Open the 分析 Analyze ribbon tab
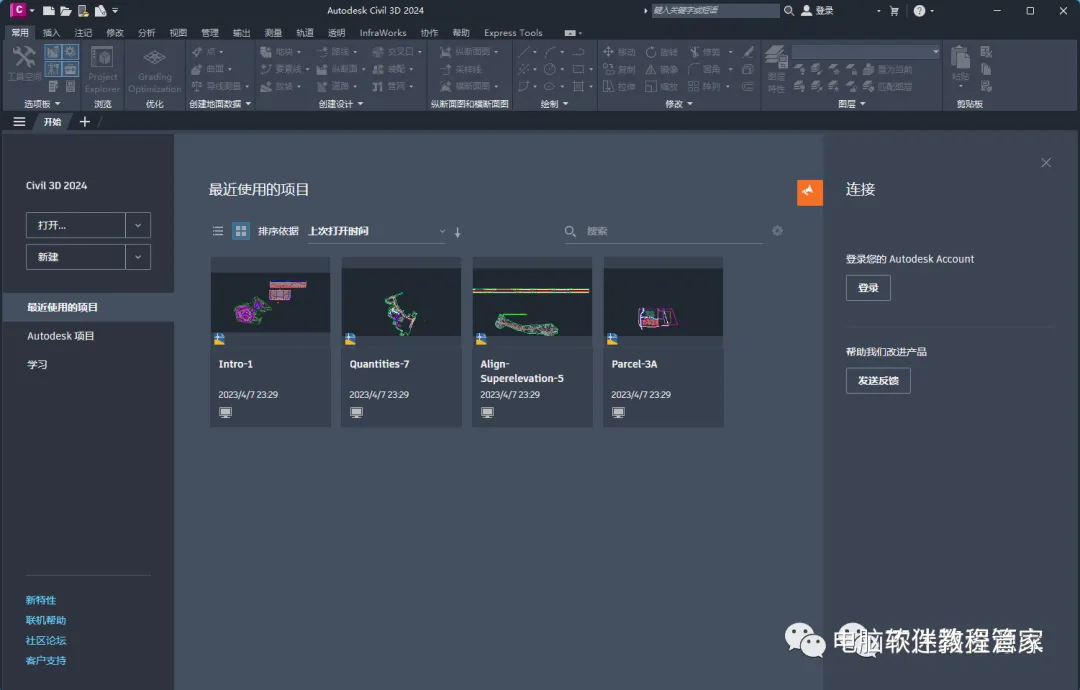This screenshot has height=690, width=1080. 146,32
